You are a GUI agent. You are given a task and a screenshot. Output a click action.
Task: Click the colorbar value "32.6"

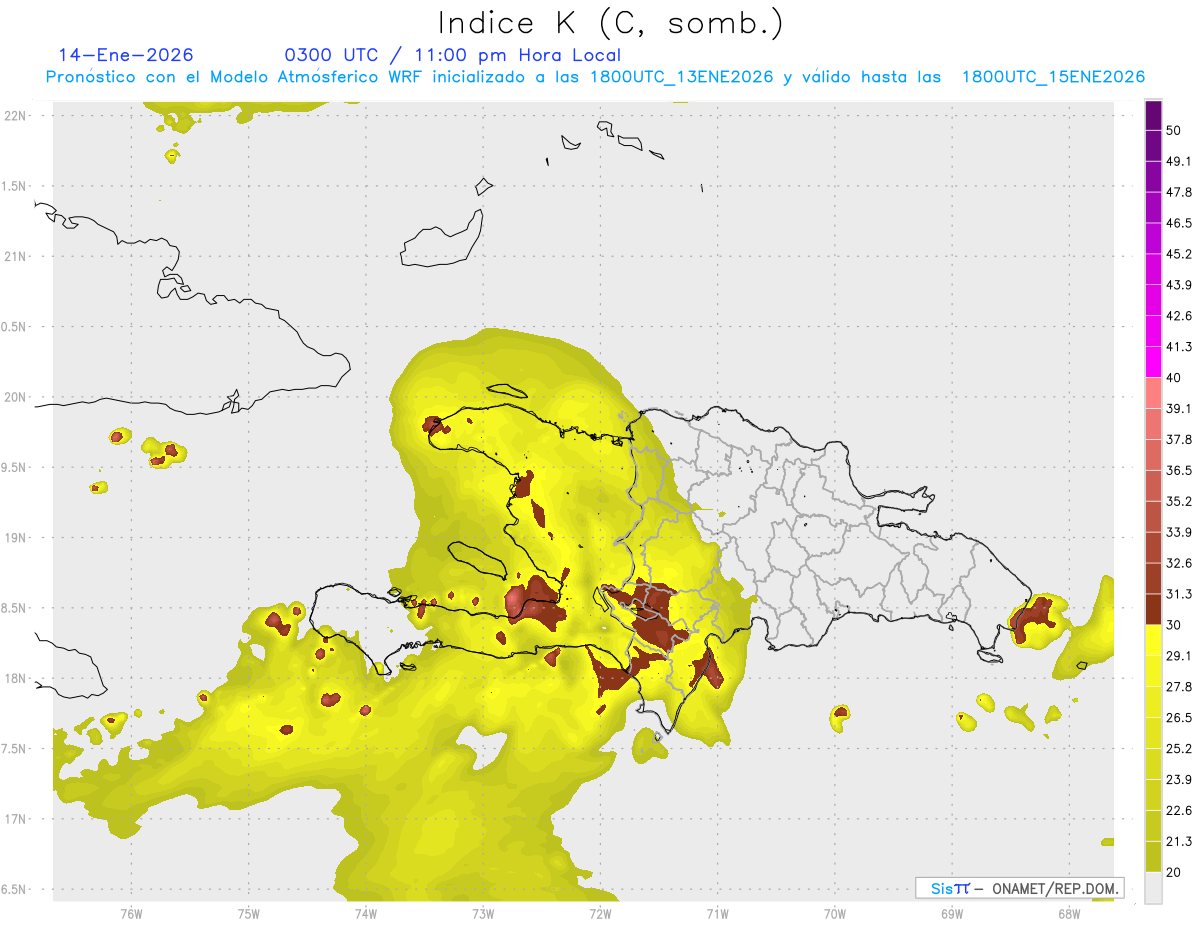(1179, 563)
